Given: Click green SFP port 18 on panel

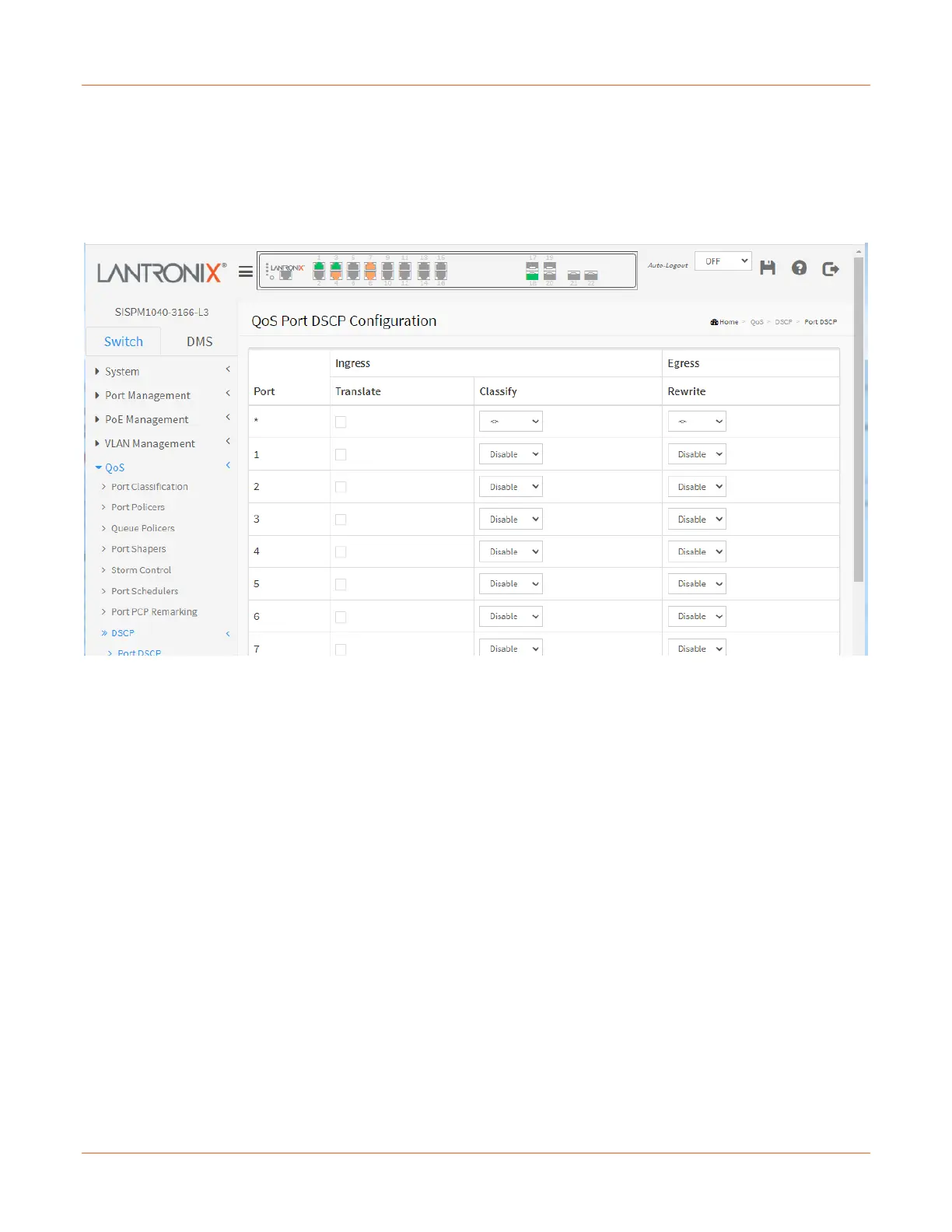Looking at the screenshot, I should click(x=532, y=276).
